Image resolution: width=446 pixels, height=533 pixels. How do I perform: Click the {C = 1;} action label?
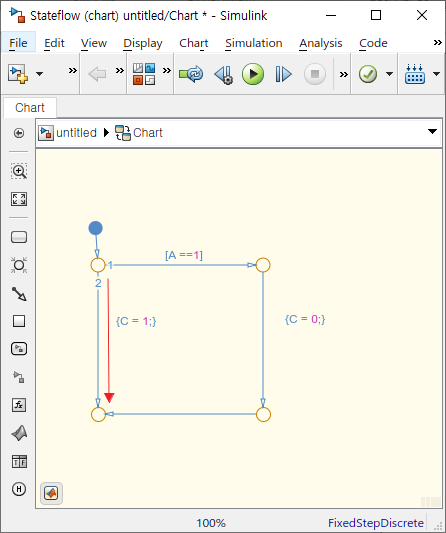coord(136,321)
